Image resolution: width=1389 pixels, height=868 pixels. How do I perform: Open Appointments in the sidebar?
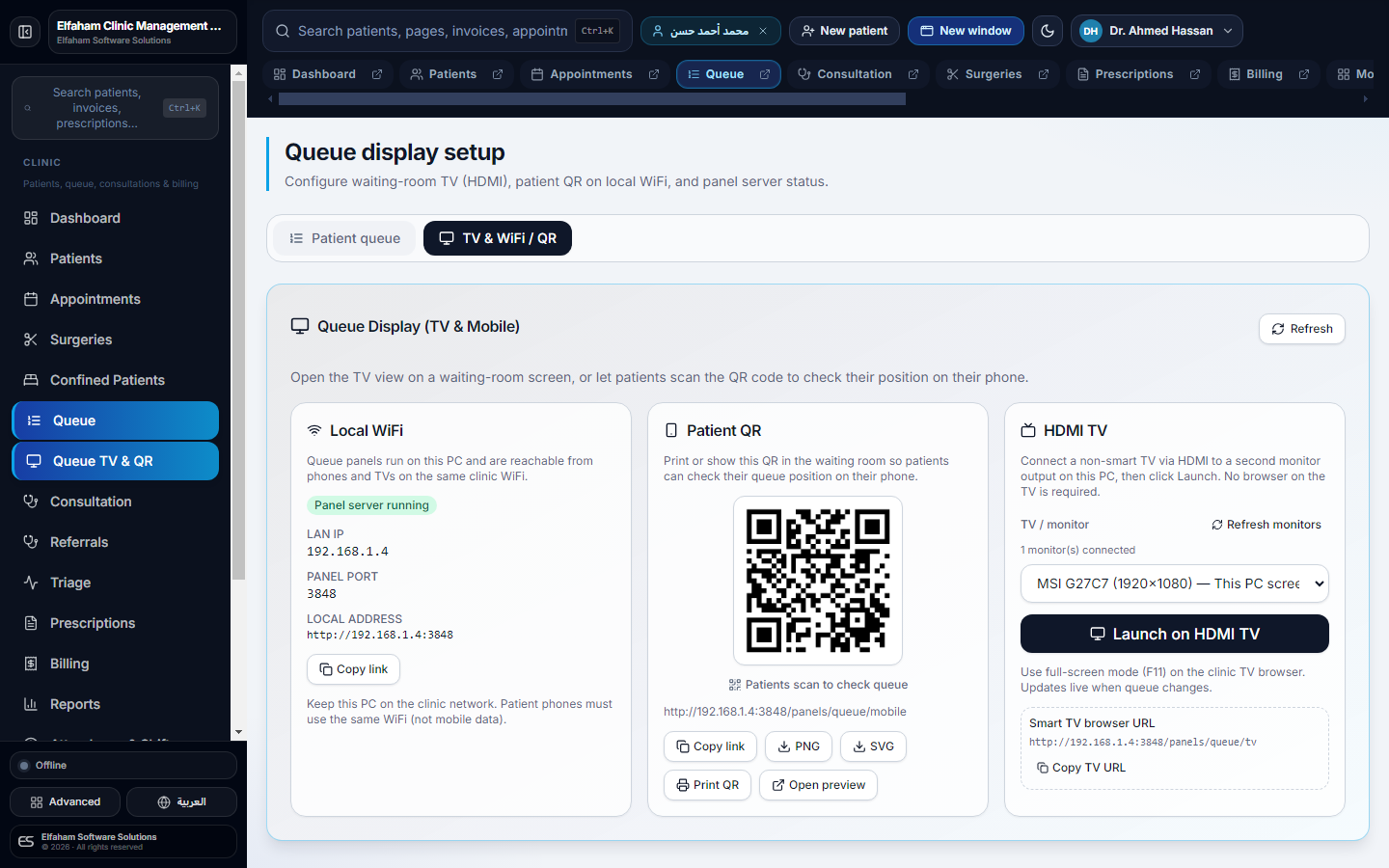115,299
